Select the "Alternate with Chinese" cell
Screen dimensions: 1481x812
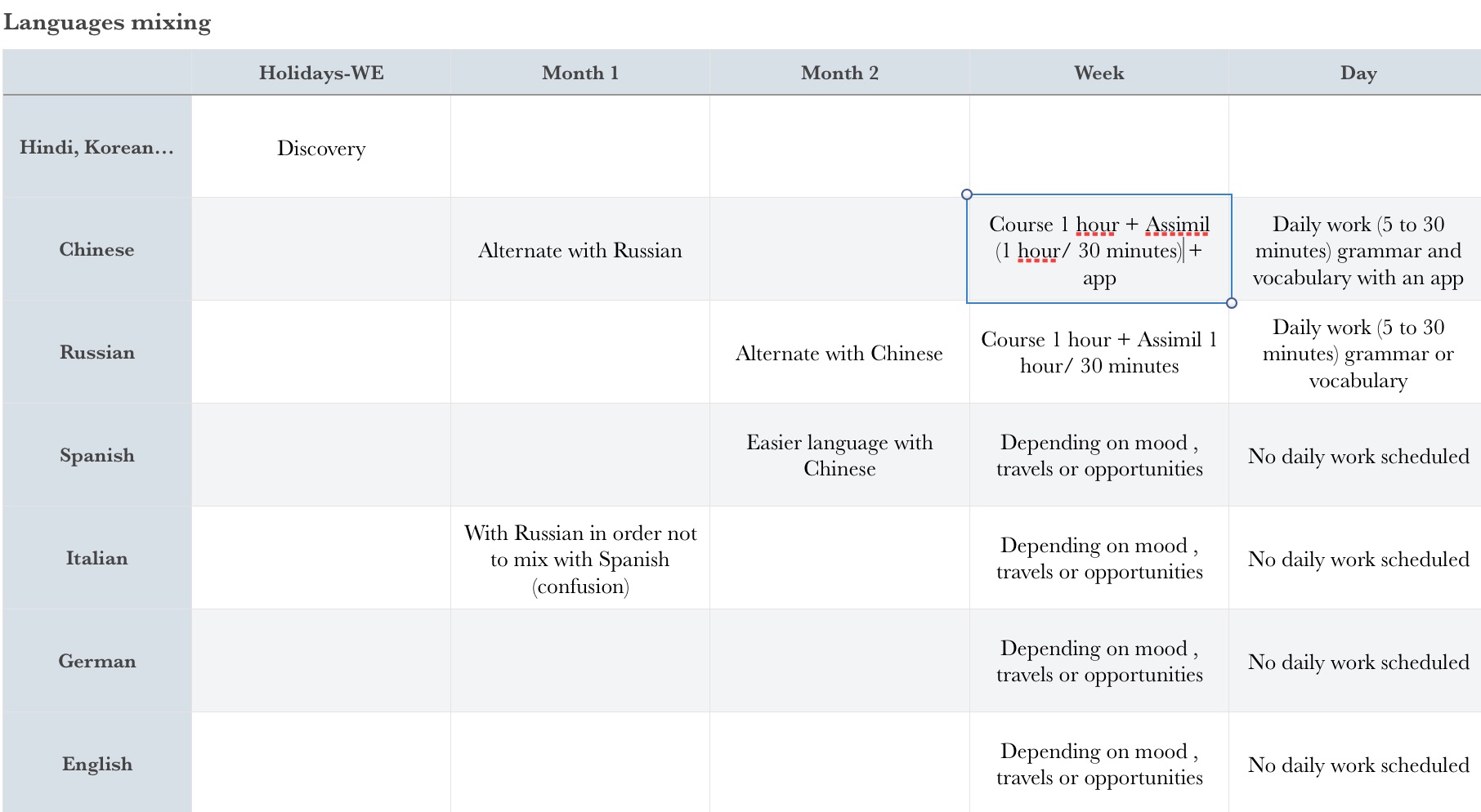click(839, 353)
